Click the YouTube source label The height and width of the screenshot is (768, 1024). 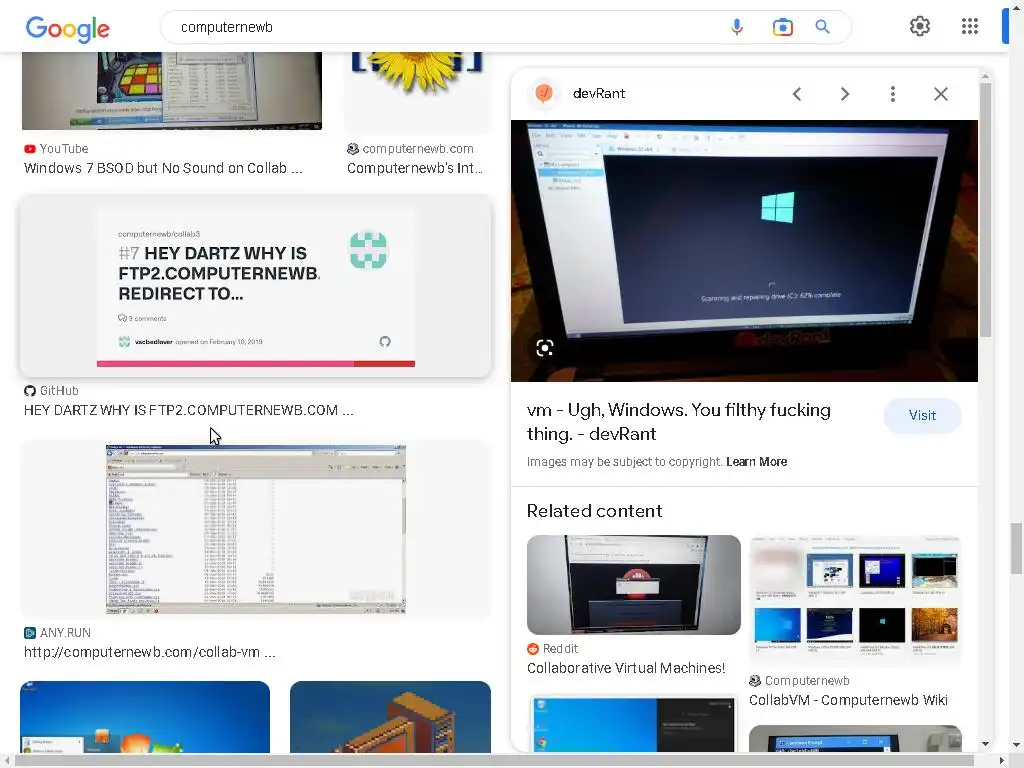(x=63, y=149)
